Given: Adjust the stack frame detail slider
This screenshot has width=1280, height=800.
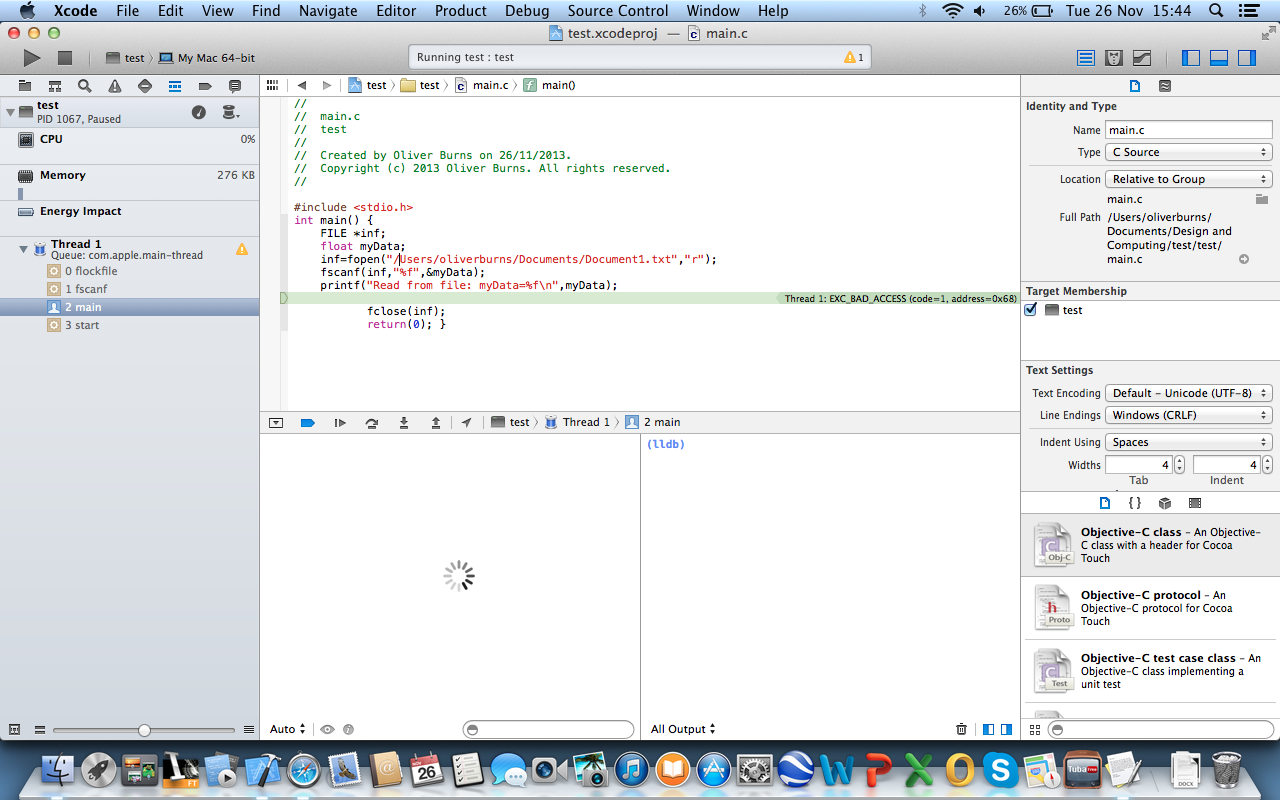Looking at the screenshot, I should (144, 730).
